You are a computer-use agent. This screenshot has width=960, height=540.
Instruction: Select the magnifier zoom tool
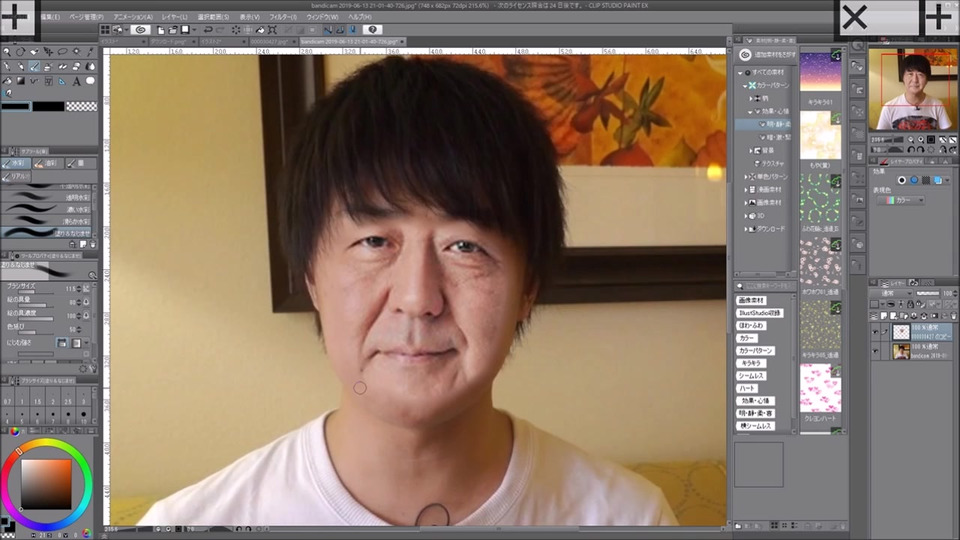coord(7,51)
